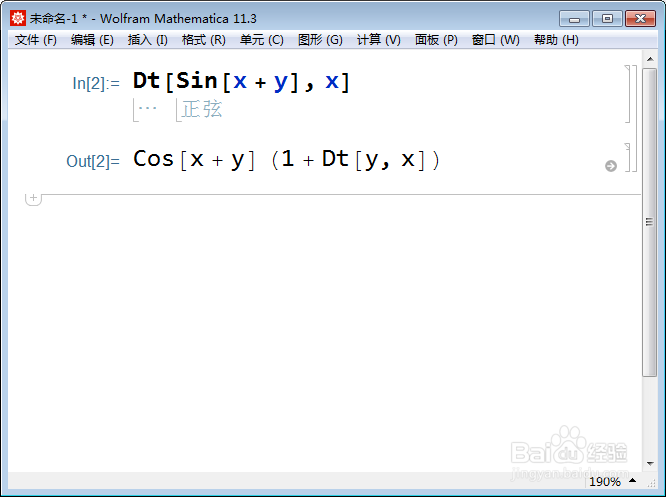Click the vertical scrollbar up arrow
This screenshot has height=497, width=666.
coord(650,59)
